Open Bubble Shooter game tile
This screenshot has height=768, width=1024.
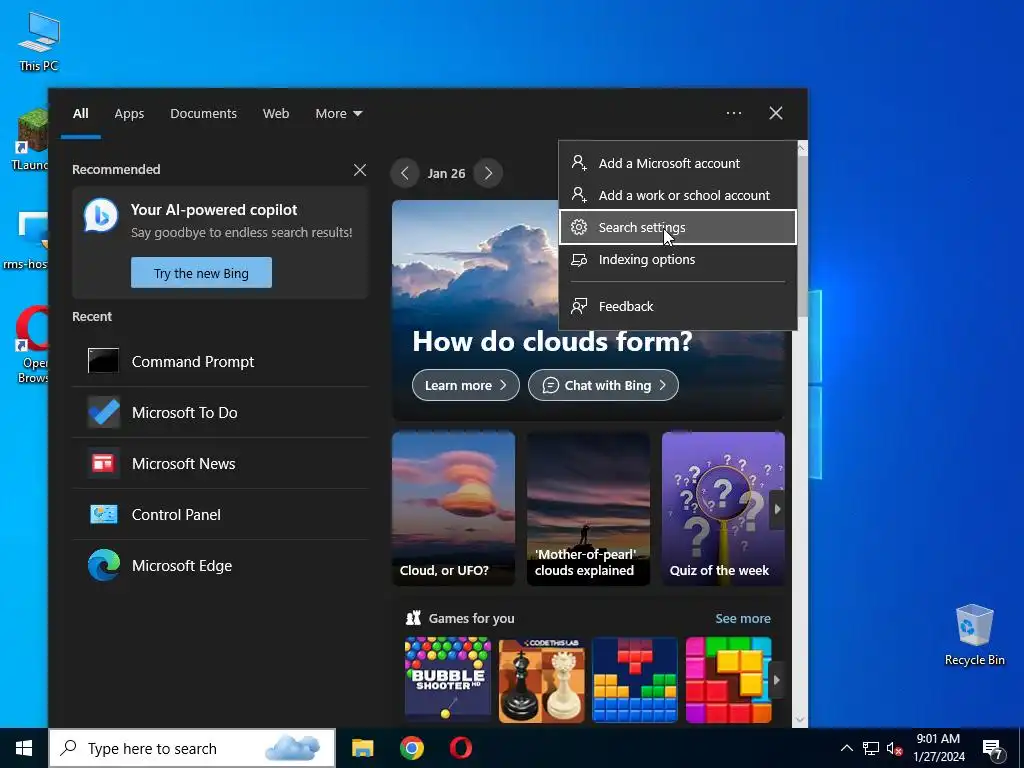pos(448,680)
